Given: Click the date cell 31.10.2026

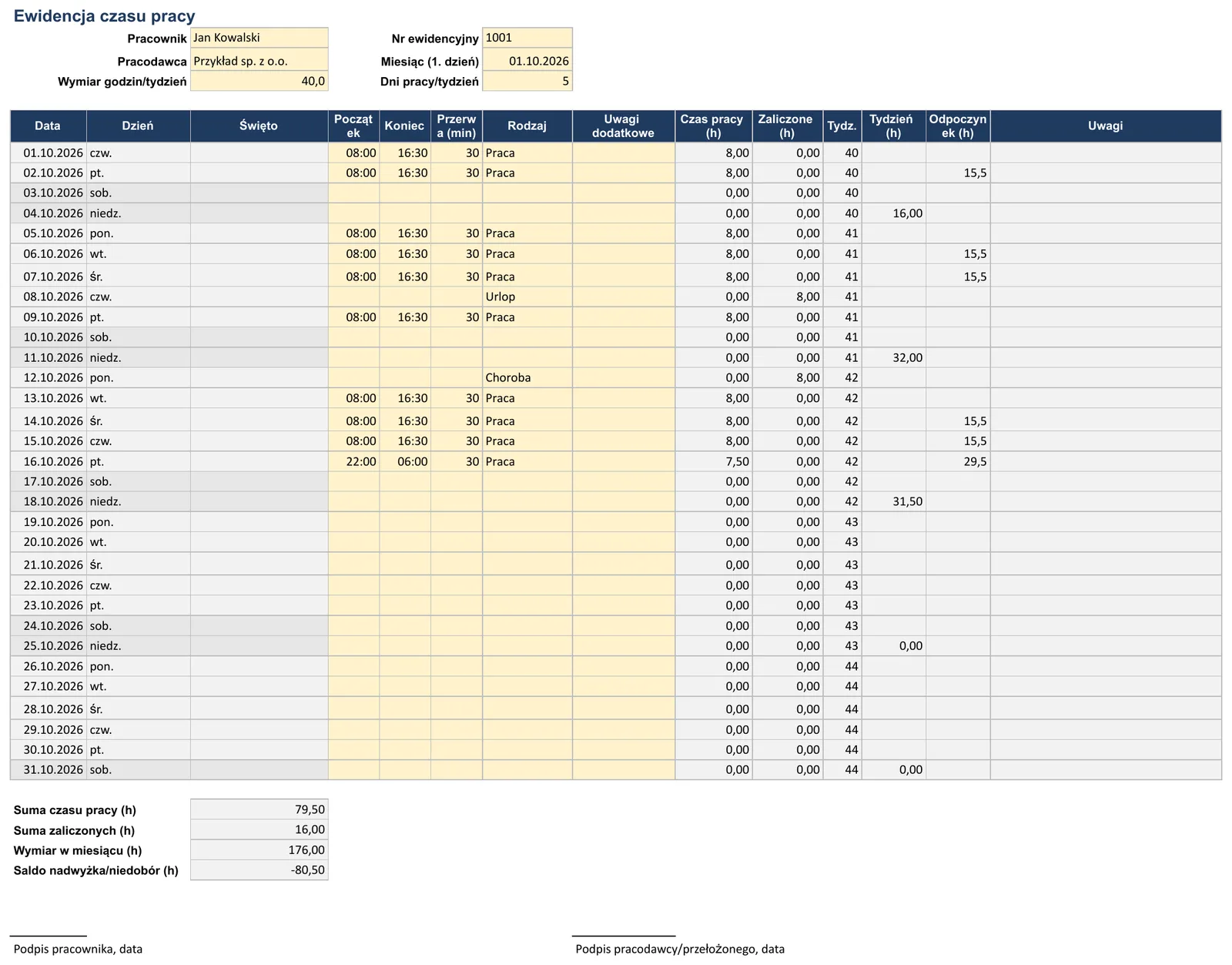Looking at the screenshot, I should click(48, 769).
